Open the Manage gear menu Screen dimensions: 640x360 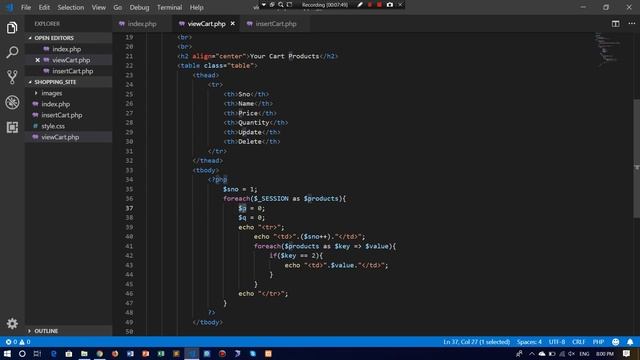(x=12, y=324)
